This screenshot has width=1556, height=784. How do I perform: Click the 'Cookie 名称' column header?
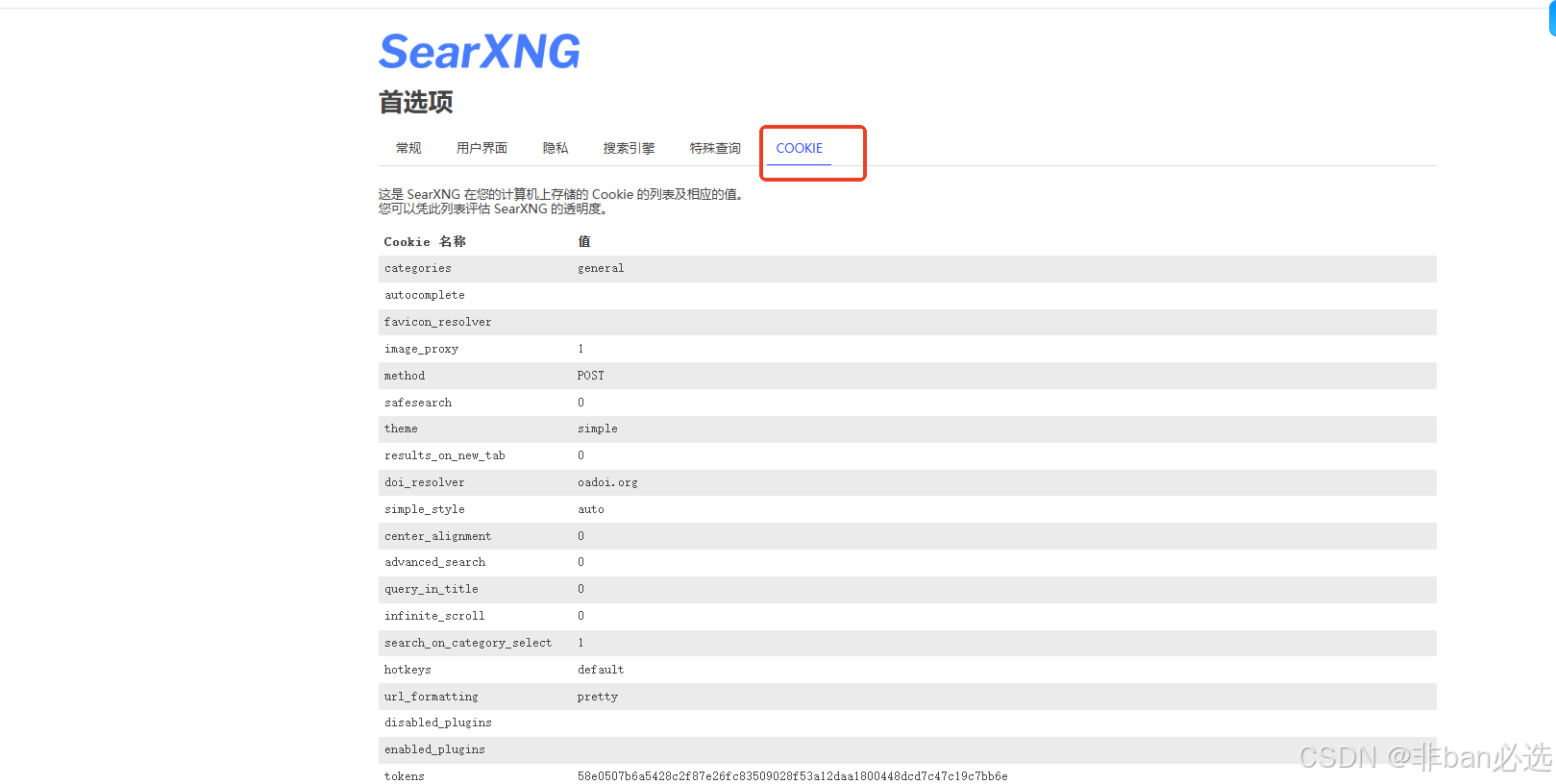[x=425, y=242]
